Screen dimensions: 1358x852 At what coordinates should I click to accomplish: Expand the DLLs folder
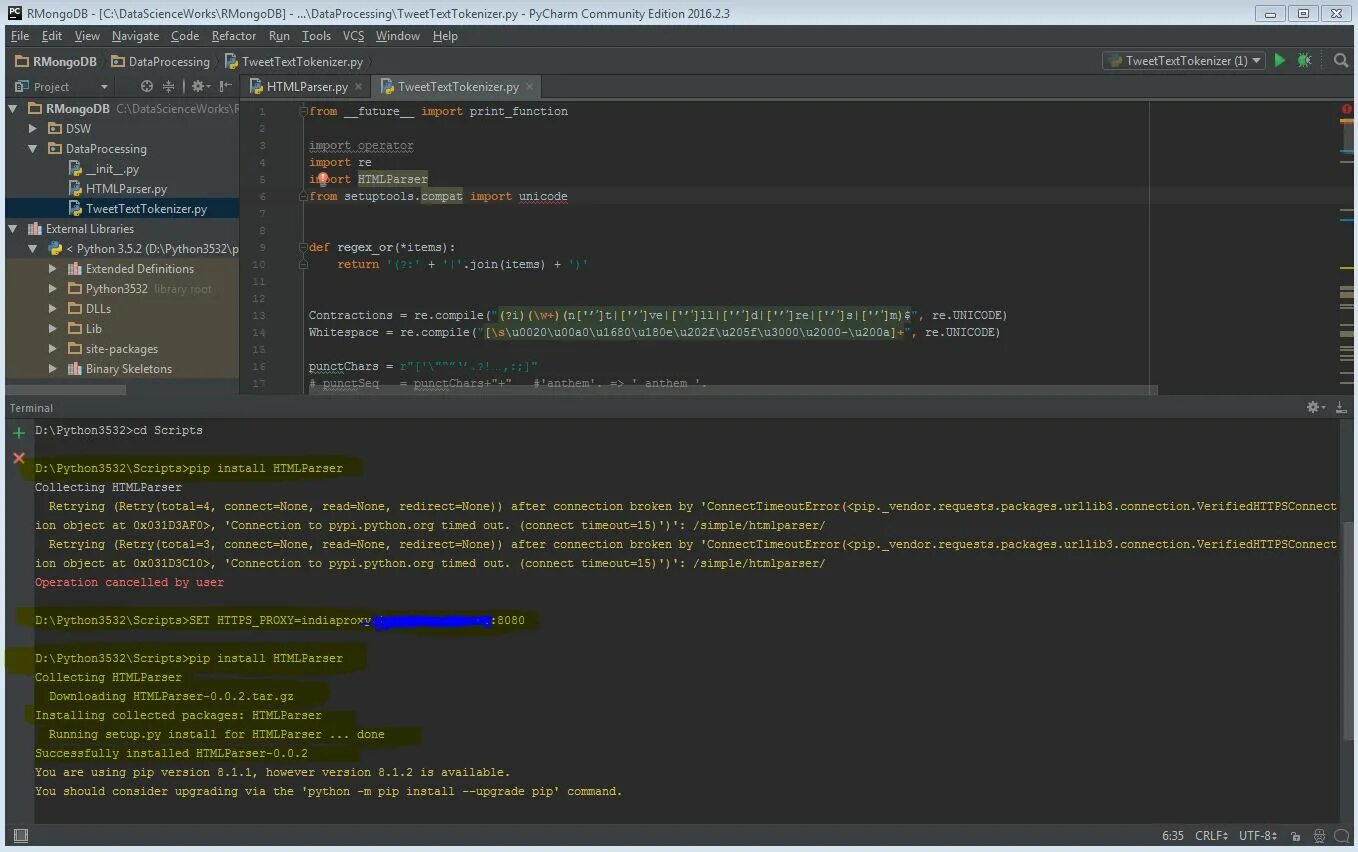53,309
